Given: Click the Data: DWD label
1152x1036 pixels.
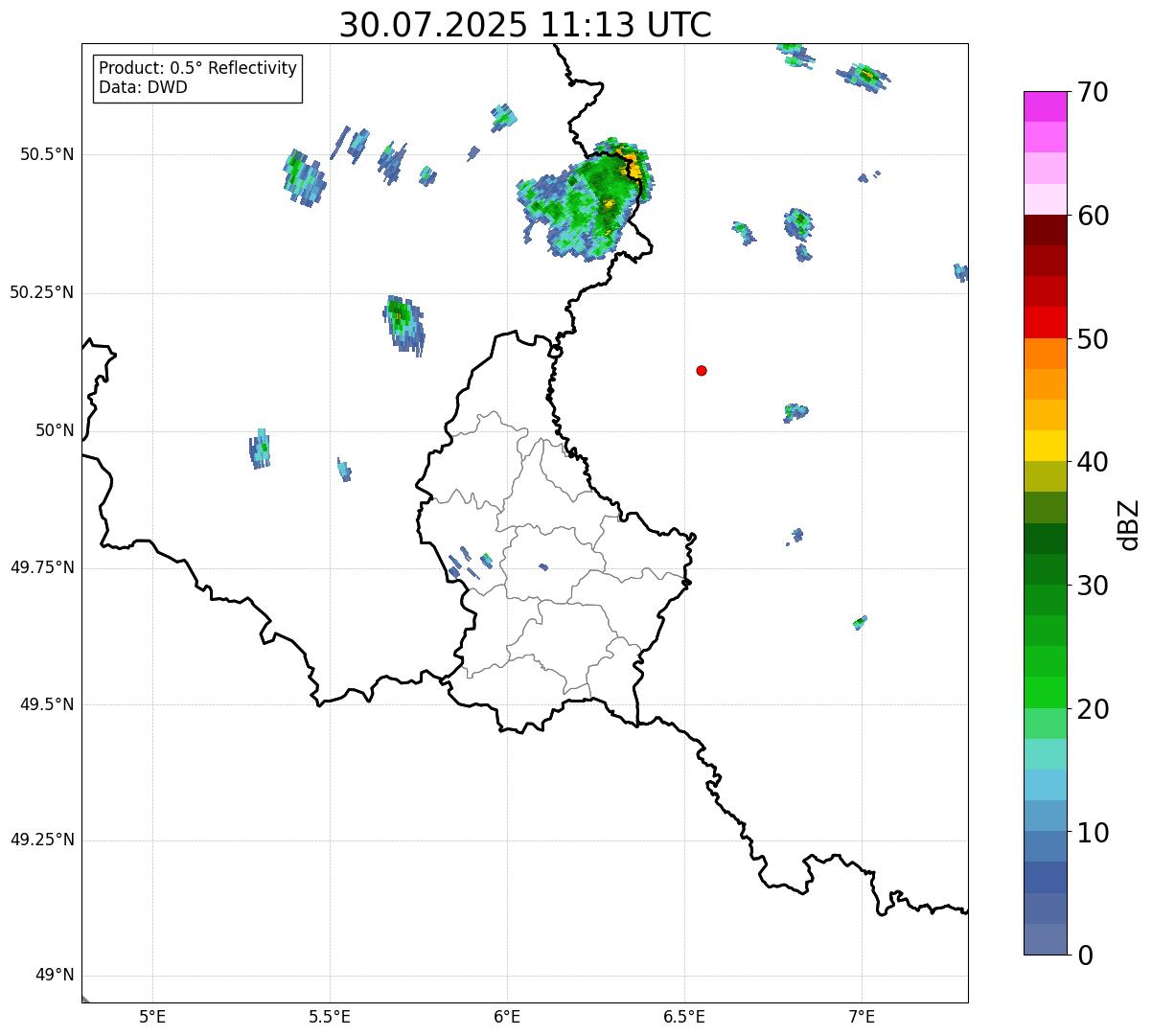Looking at the screenshot, I should coord(143,87).
